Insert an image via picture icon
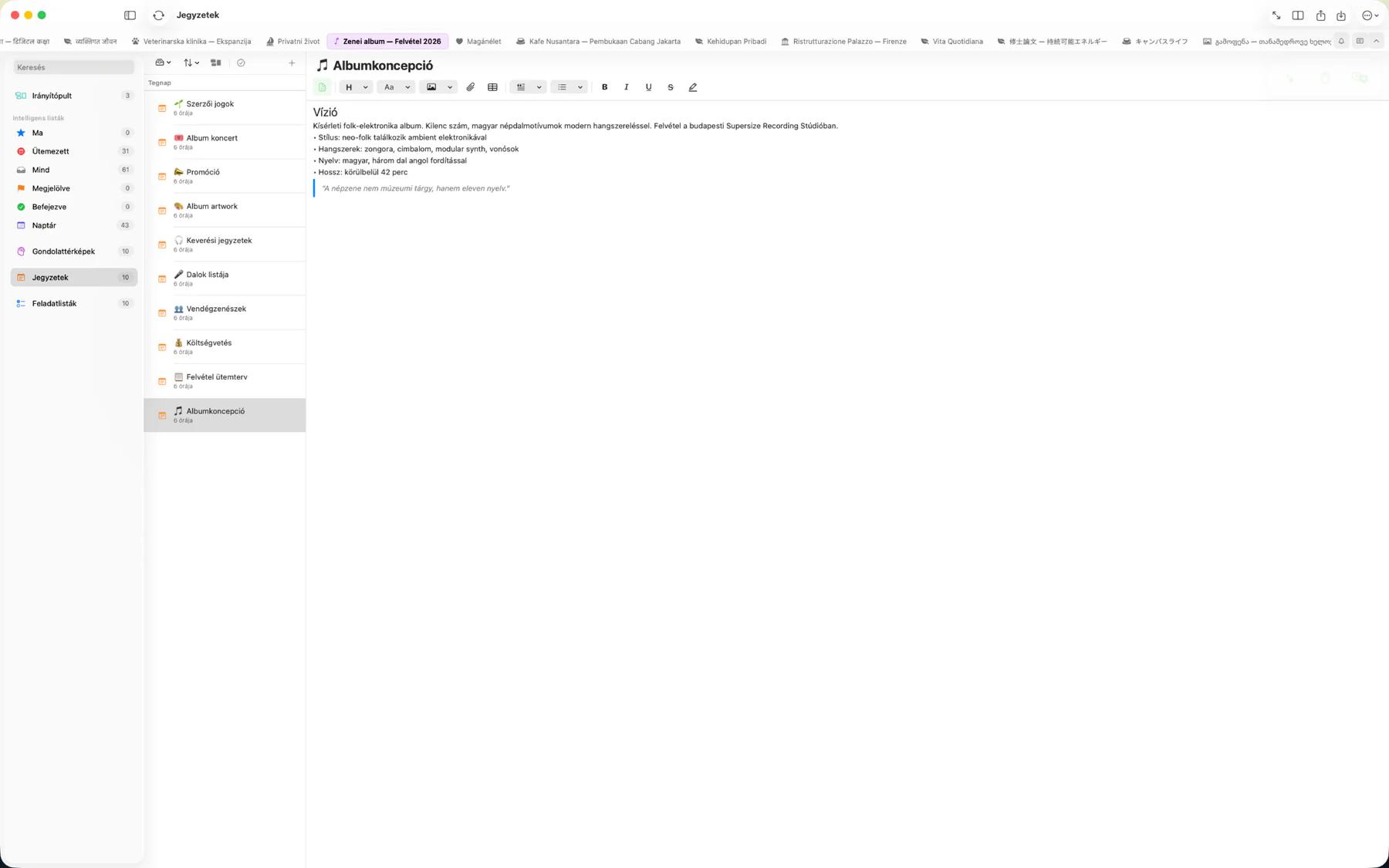1389x868 pixels. click(x=431, y=87)
